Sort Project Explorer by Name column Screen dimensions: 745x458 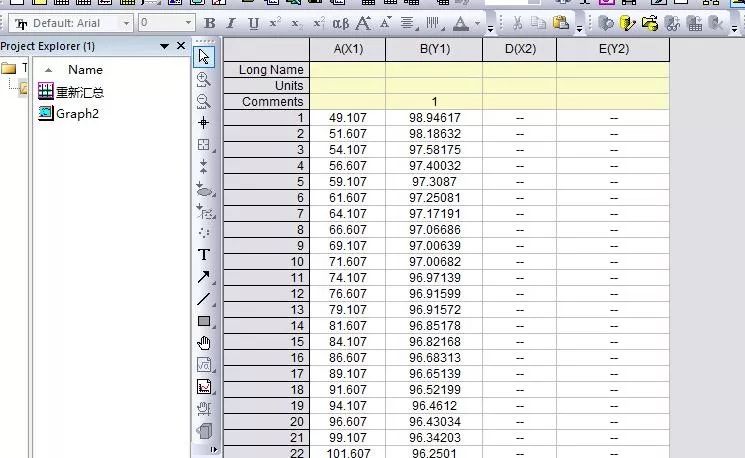tap(85, 69)
